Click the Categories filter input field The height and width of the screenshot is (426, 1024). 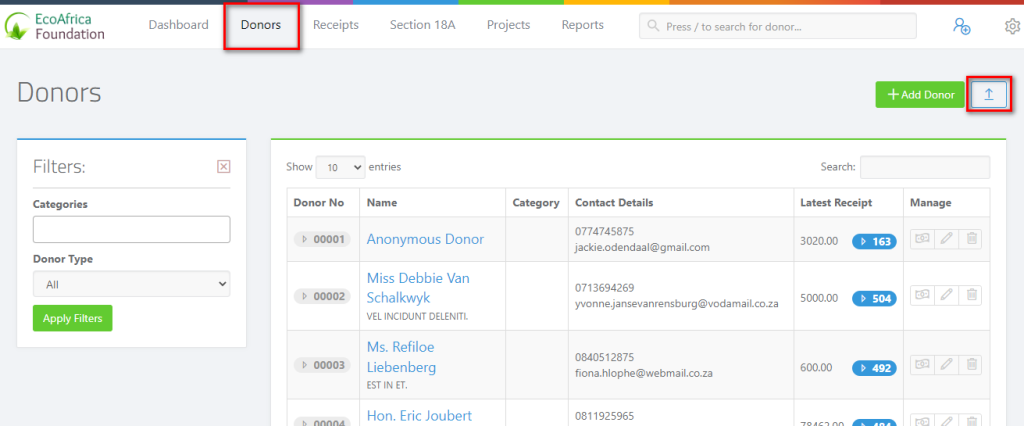(x=131, y=229)
